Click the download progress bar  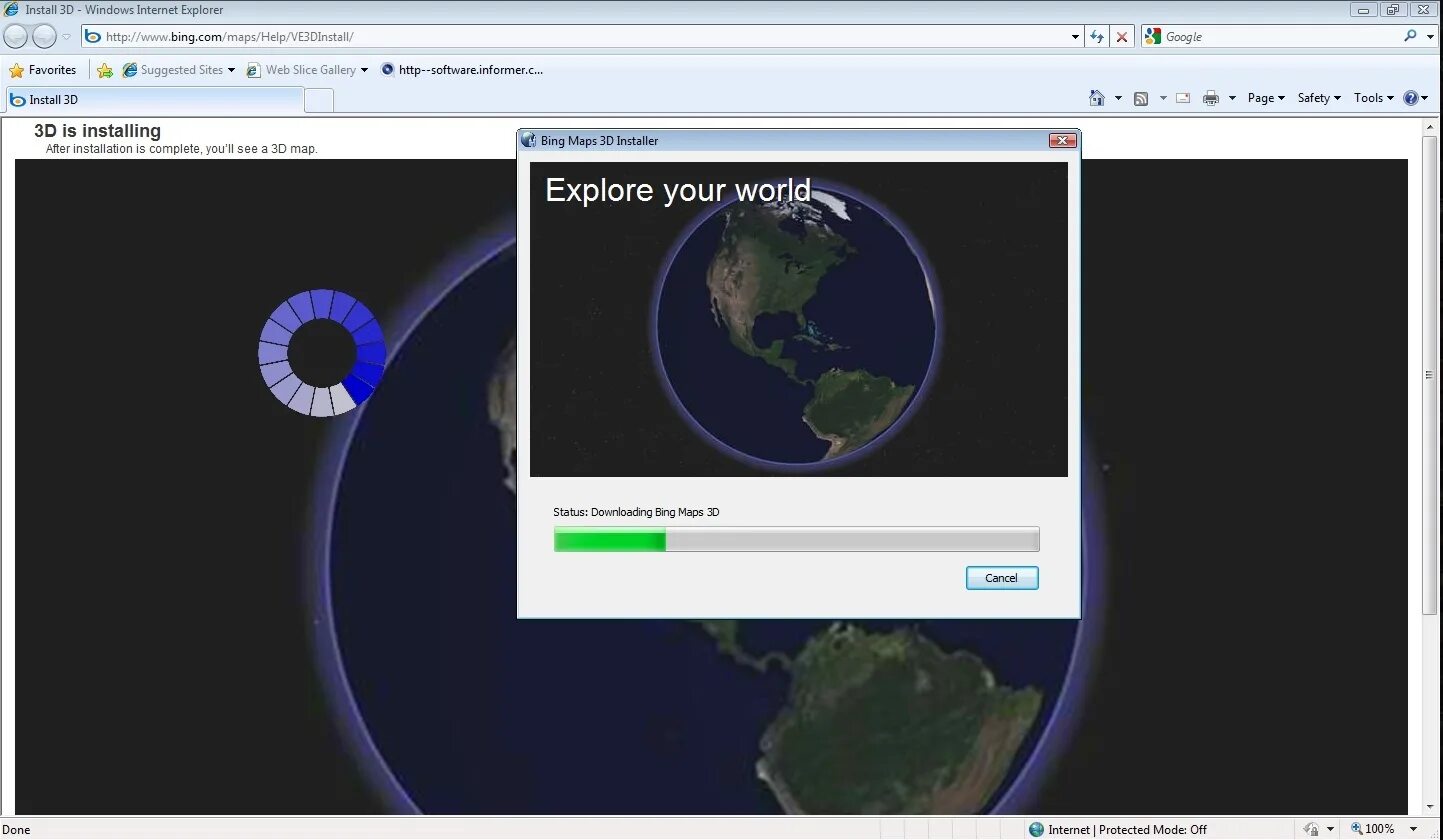(x=797, y=540)
